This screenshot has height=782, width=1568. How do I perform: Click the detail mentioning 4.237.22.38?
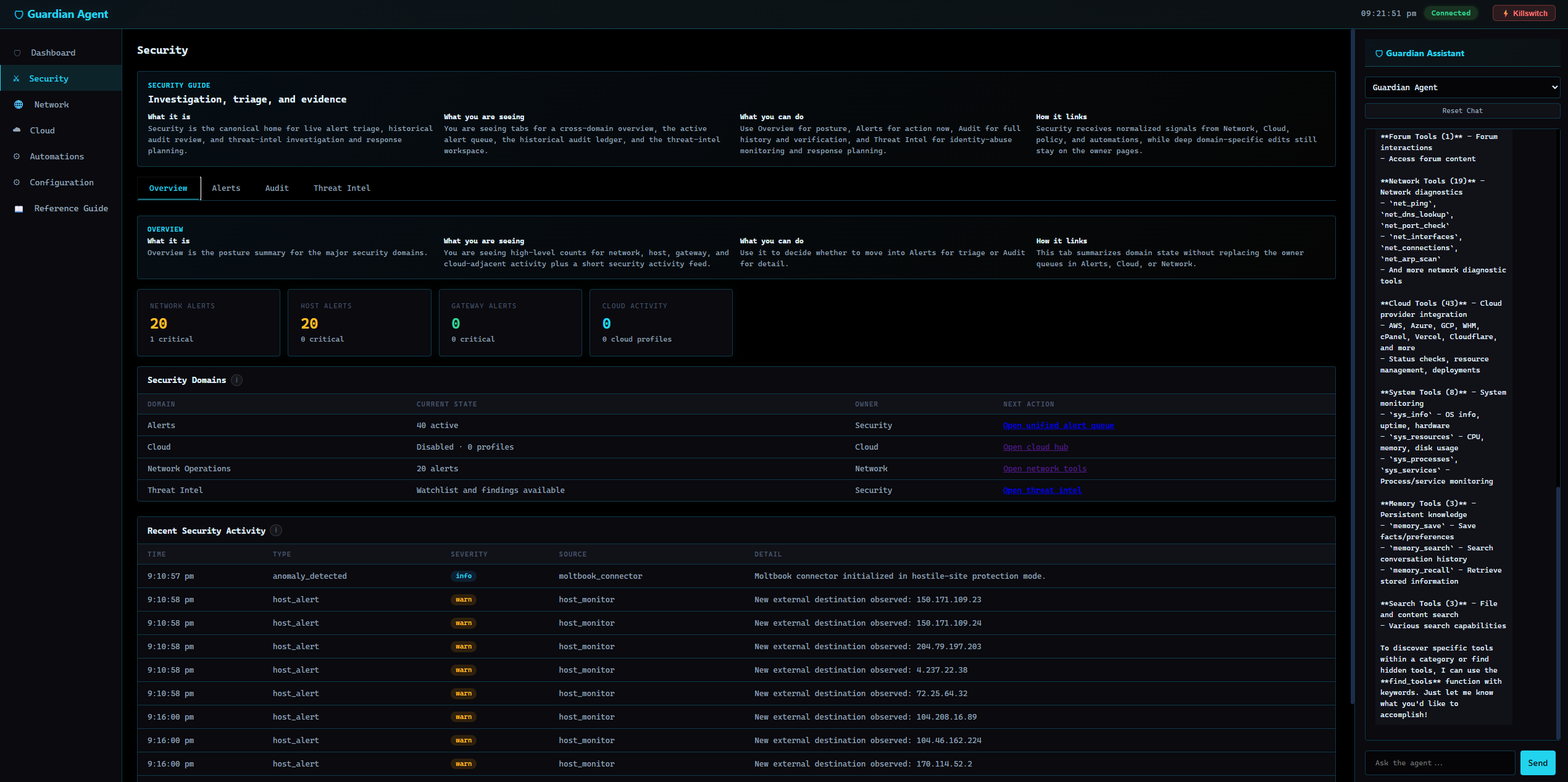(x=861, y=670)
